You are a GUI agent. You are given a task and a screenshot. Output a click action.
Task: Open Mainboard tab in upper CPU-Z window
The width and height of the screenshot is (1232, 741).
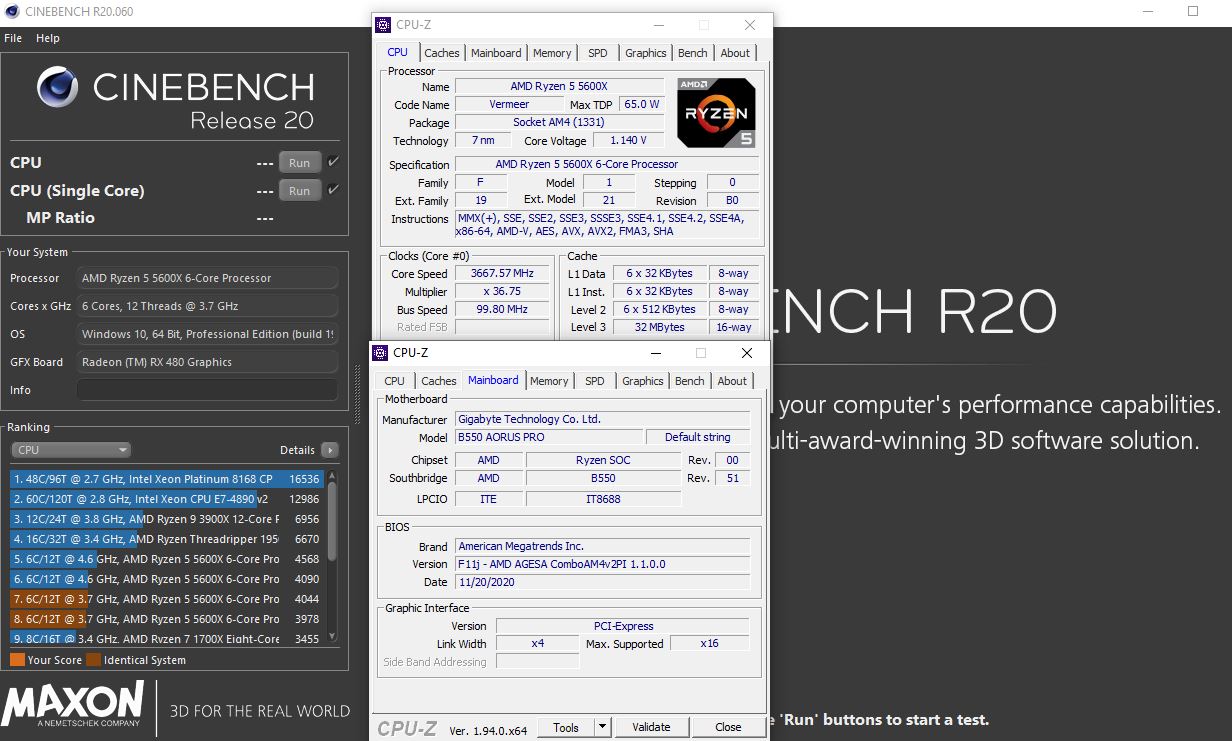tap(496, 53)
